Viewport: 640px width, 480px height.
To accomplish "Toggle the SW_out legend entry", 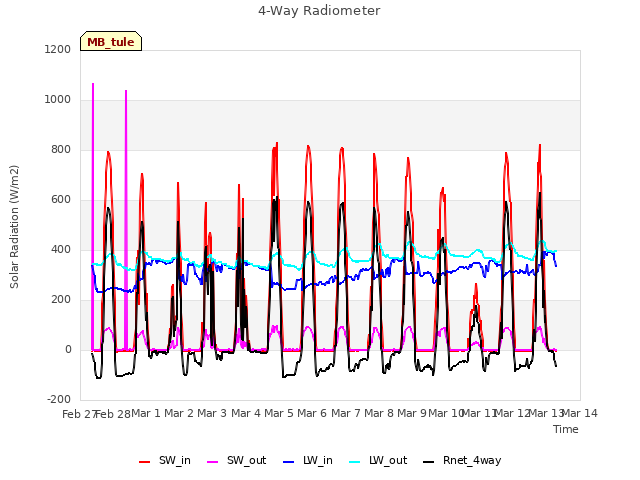I will click(237, 460).
